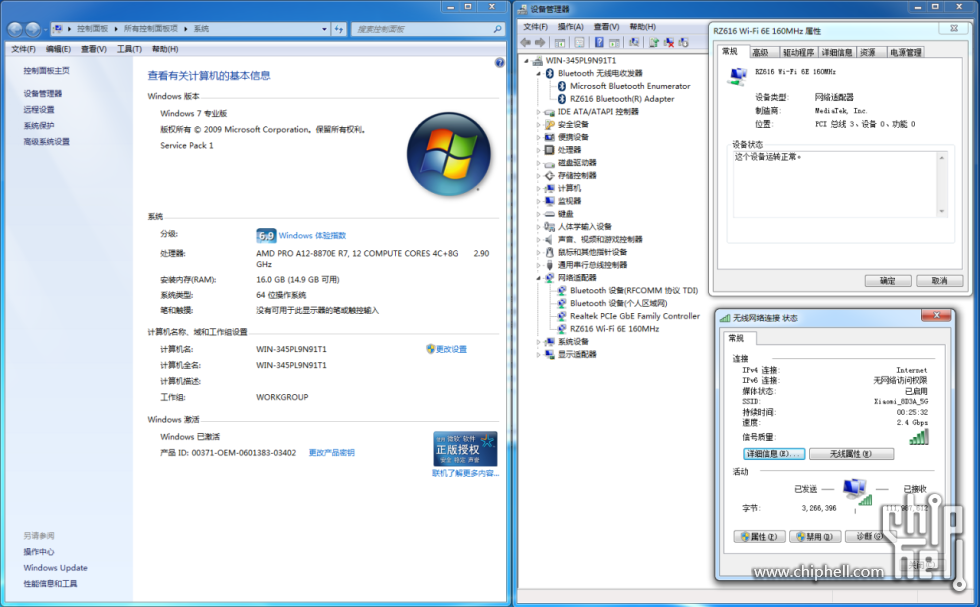The height and width of the screenshot is (607, 980).
Task: Collapse the Bluetooth 无线电收发器 tree node
Action: click(538, 74)
